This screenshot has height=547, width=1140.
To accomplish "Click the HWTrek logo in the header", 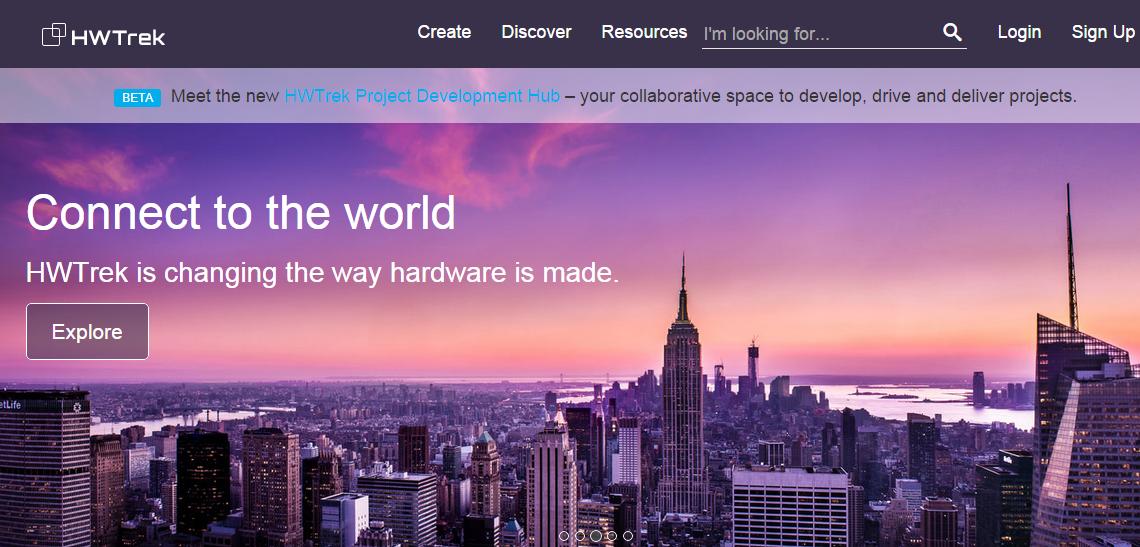I will (x=104, y=35).
